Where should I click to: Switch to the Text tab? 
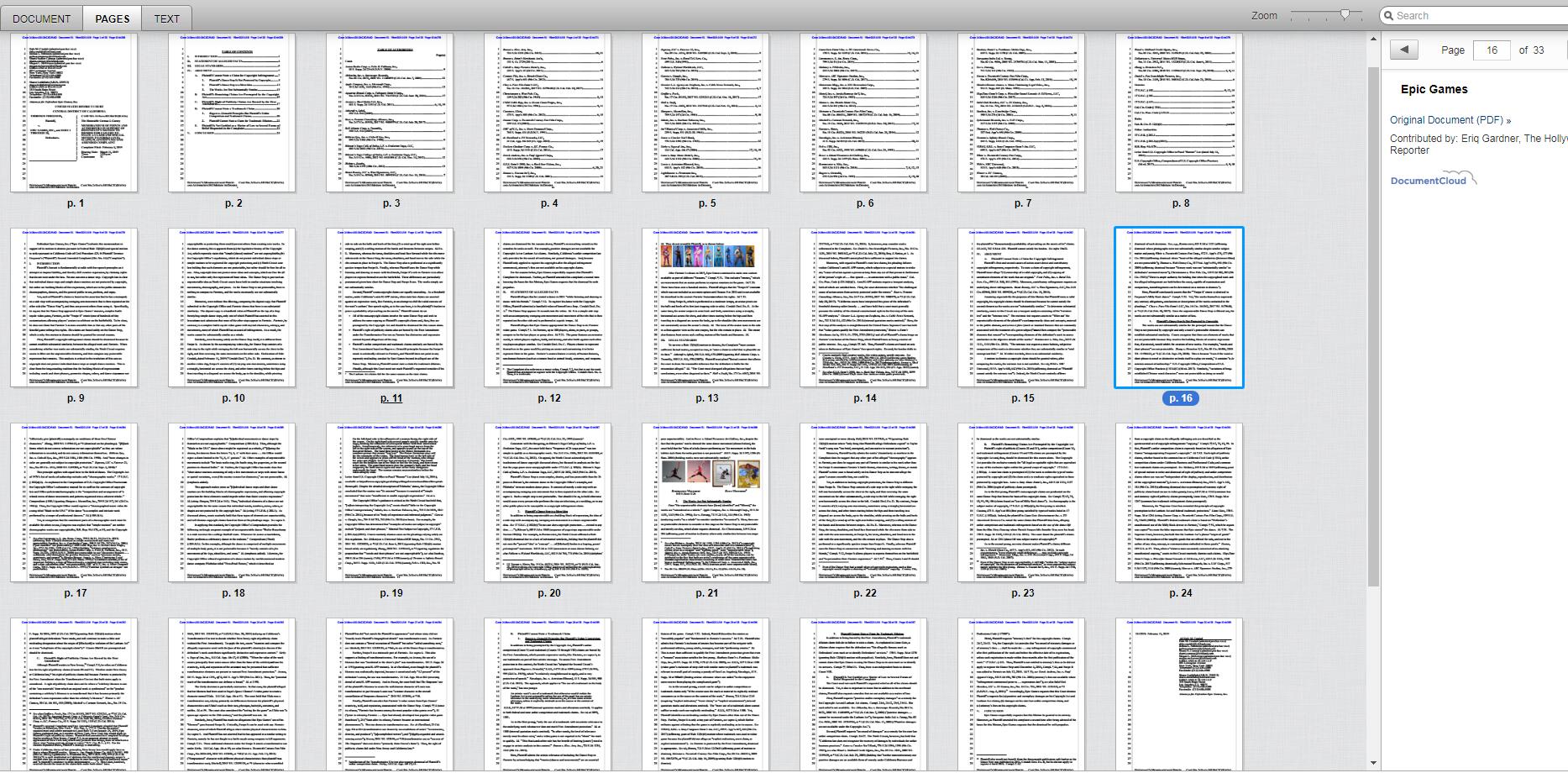tap(166, 18)
